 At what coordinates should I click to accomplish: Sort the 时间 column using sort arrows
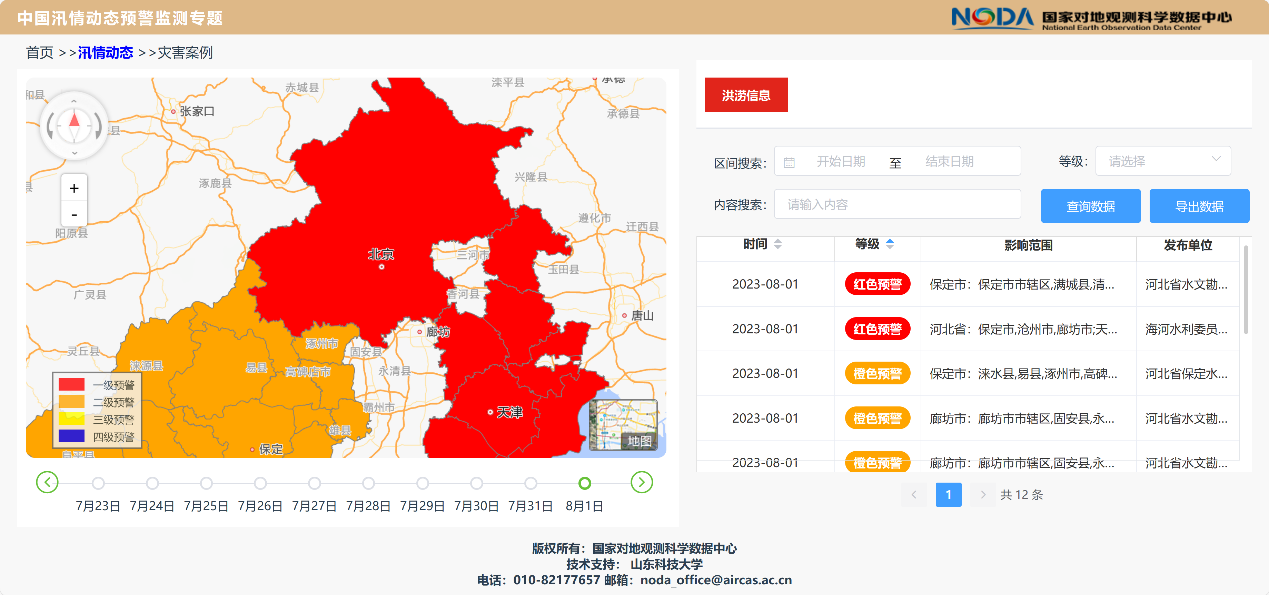click(778, 245)
